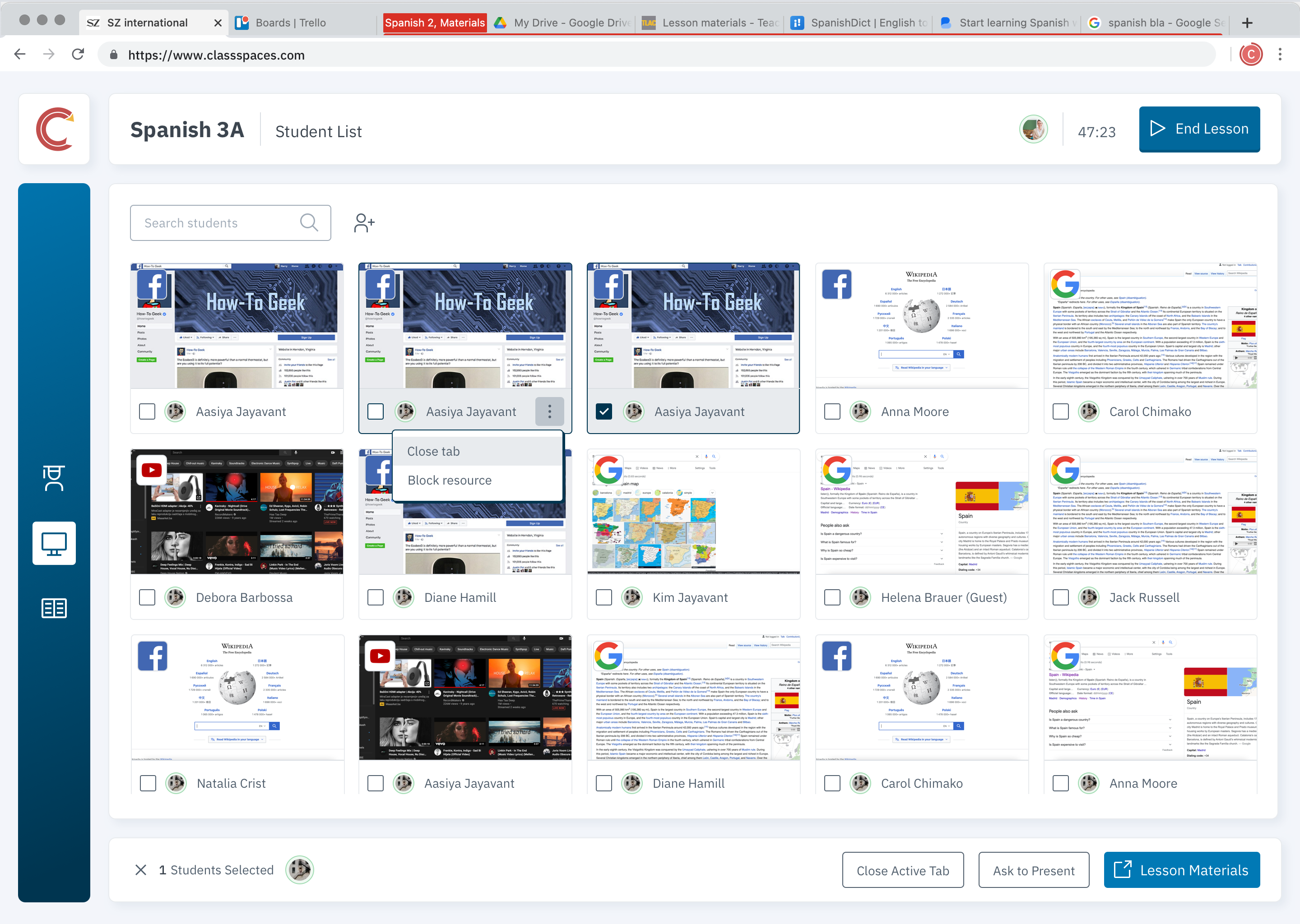The height and width of the screenshot is (924, 1300).
Task: Check Kim Jayavant's checkbox
Action: 604,597
